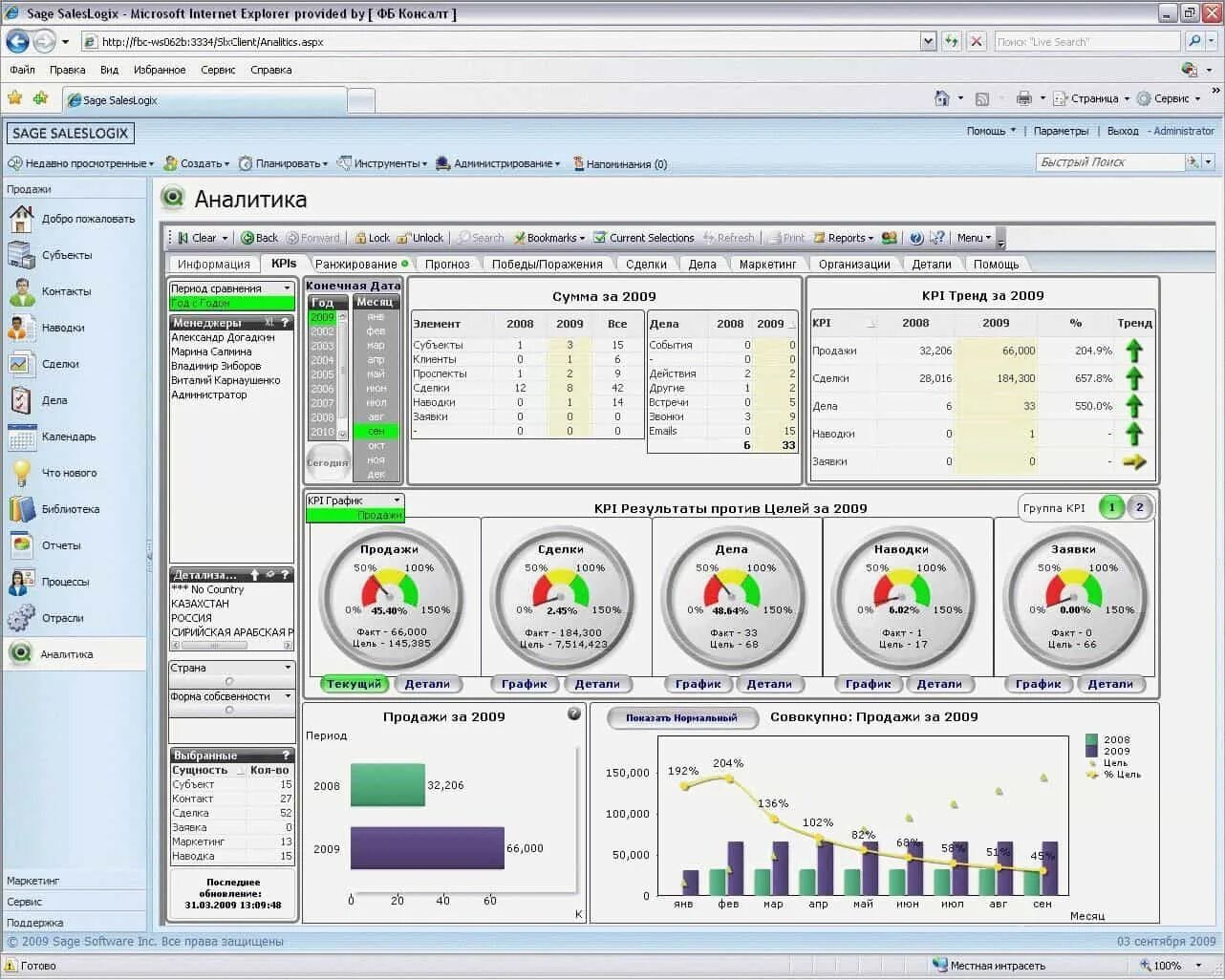1225x980 pixels.
Task: Toggle Текущий under Продажи gauge
Action: click(355, 684)
